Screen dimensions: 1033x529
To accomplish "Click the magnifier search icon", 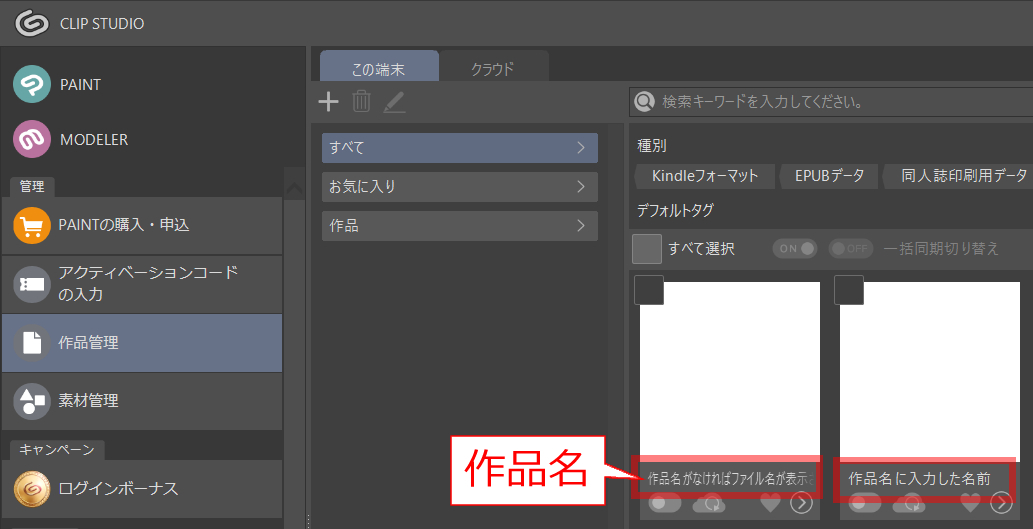I will (x=644, y=101).
